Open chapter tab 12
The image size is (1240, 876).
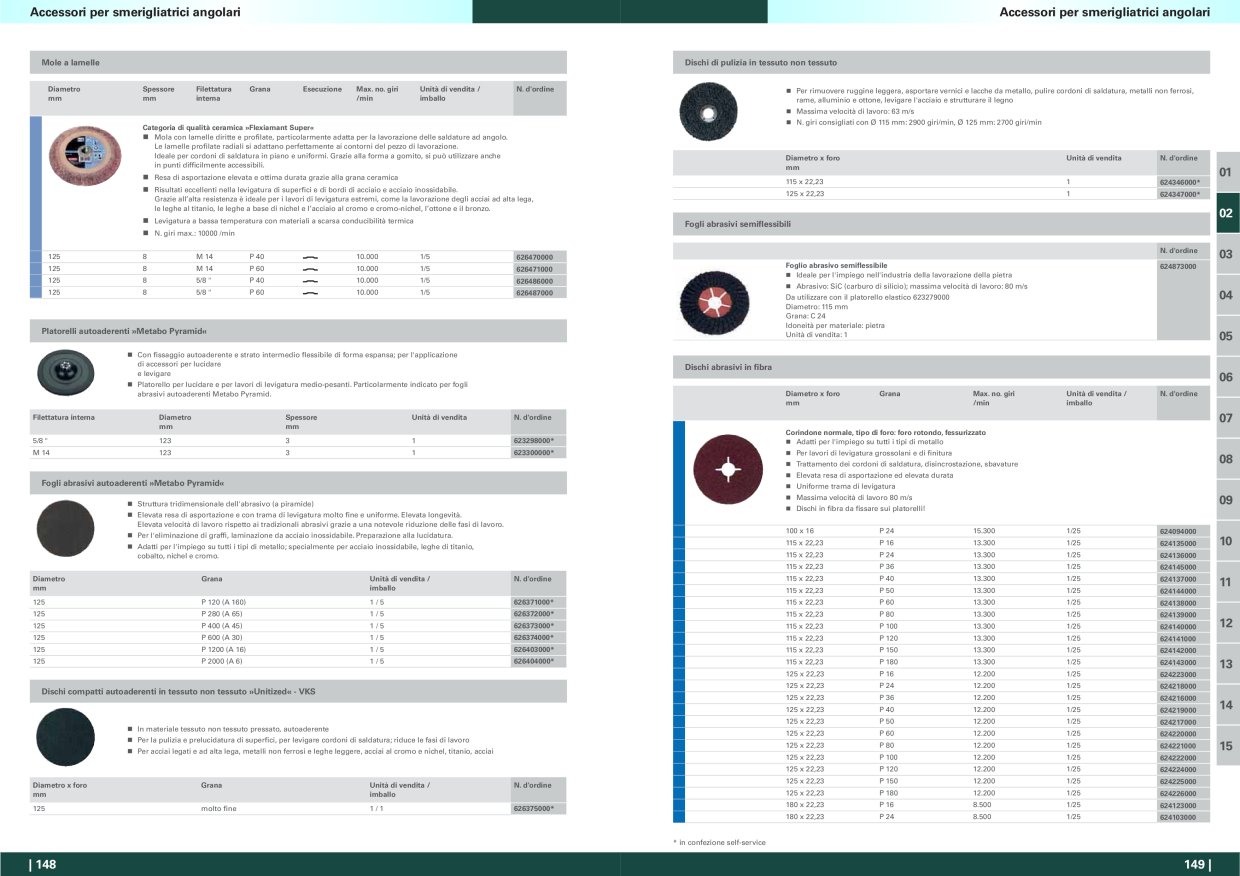pos(1226,623)
